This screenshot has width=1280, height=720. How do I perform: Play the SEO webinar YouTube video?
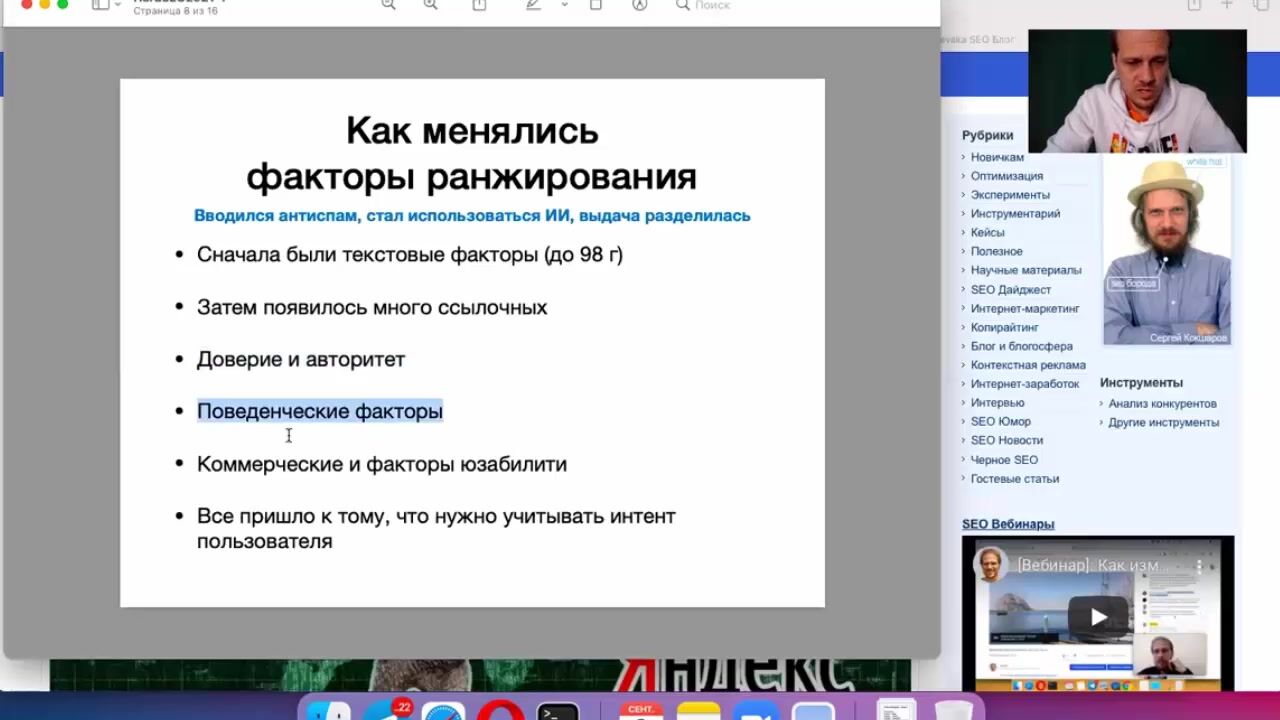[x=1098, y=617]
